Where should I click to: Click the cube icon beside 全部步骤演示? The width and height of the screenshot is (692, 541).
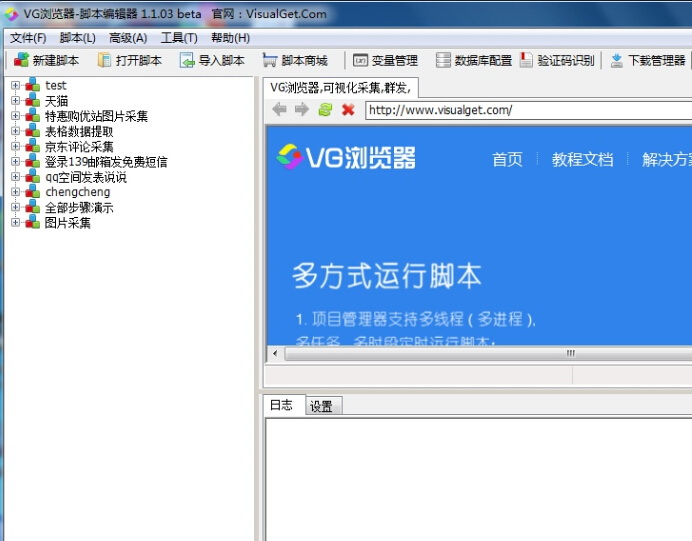pos(32,207)
